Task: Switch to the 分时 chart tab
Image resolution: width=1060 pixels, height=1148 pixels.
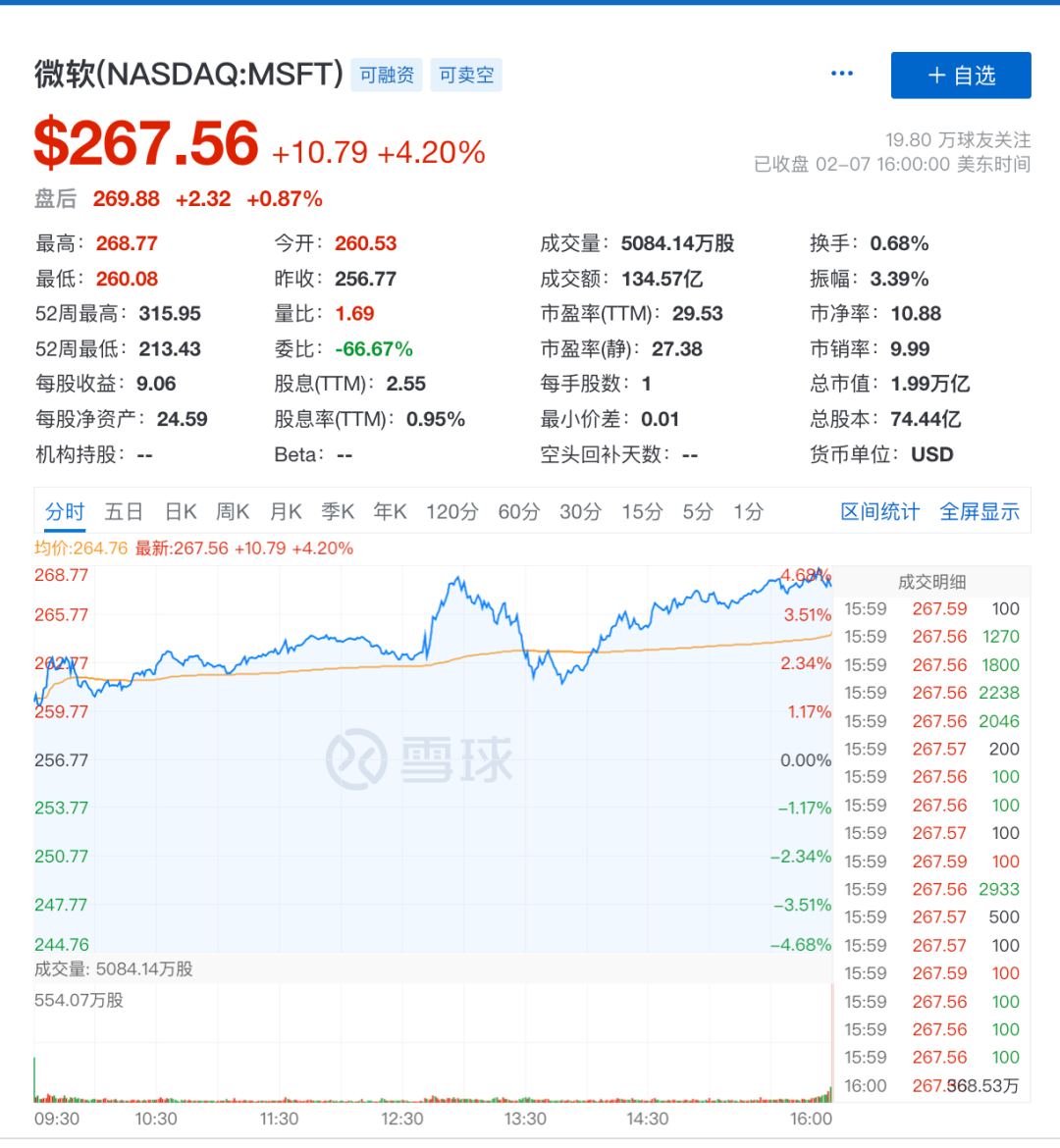Action: (65, 511)
